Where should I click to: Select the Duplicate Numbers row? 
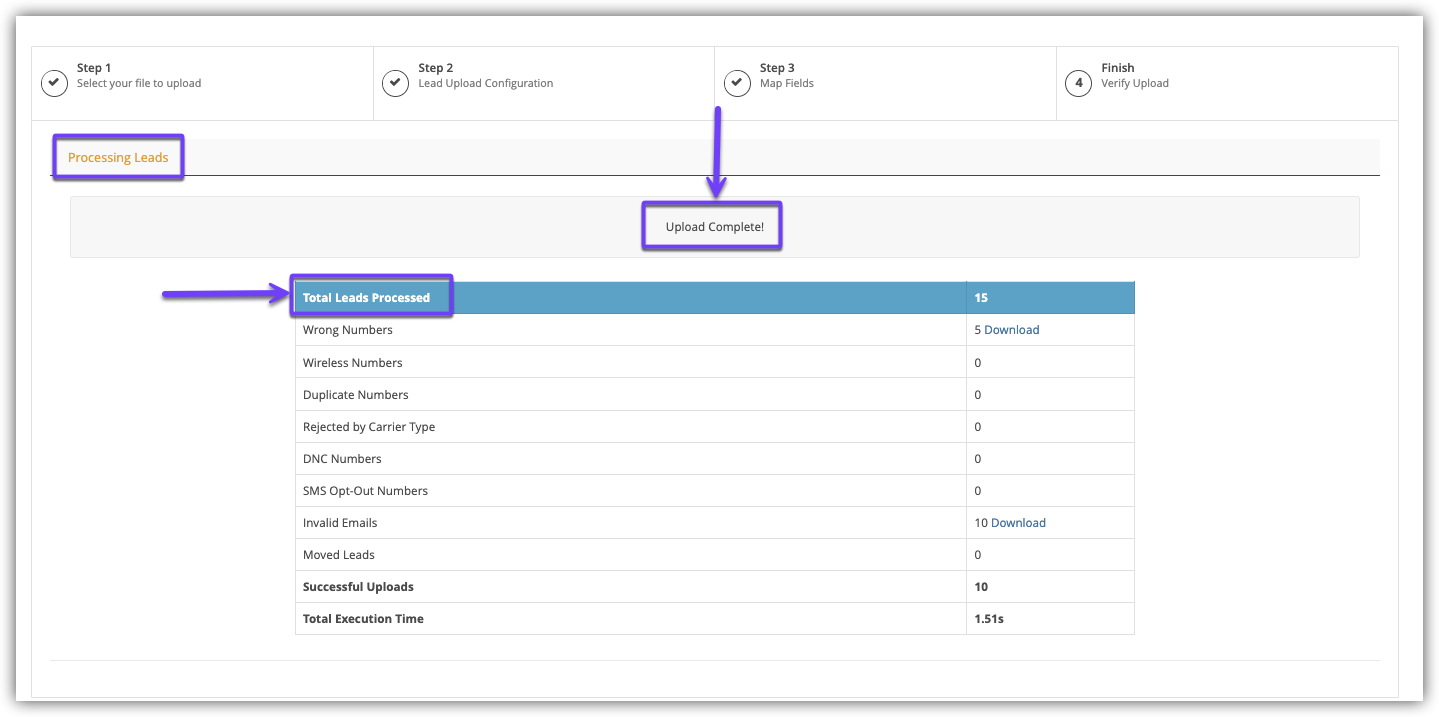355,395
